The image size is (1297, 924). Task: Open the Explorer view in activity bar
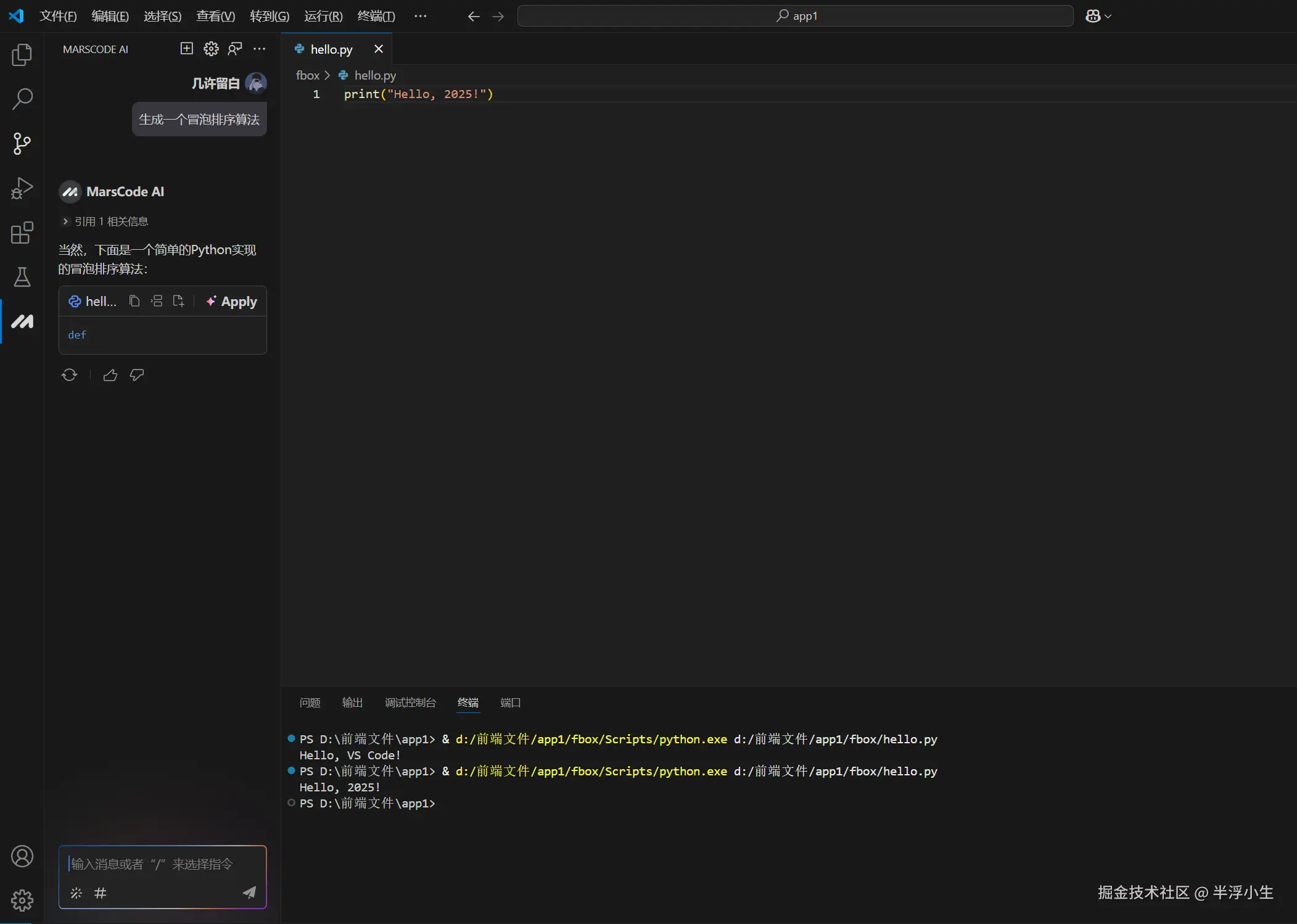[x=22, y=55]
